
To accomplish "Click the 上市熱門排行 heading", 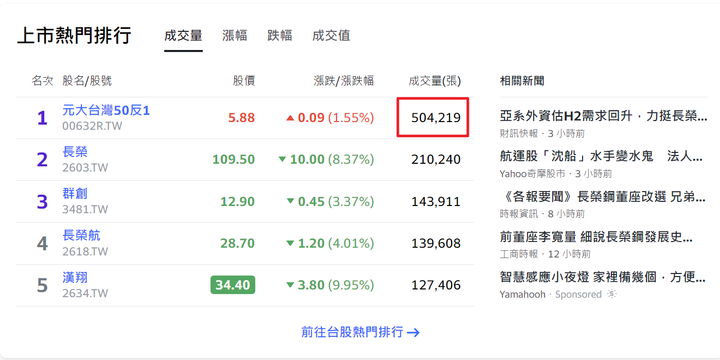I will click(x=74, y=36).
